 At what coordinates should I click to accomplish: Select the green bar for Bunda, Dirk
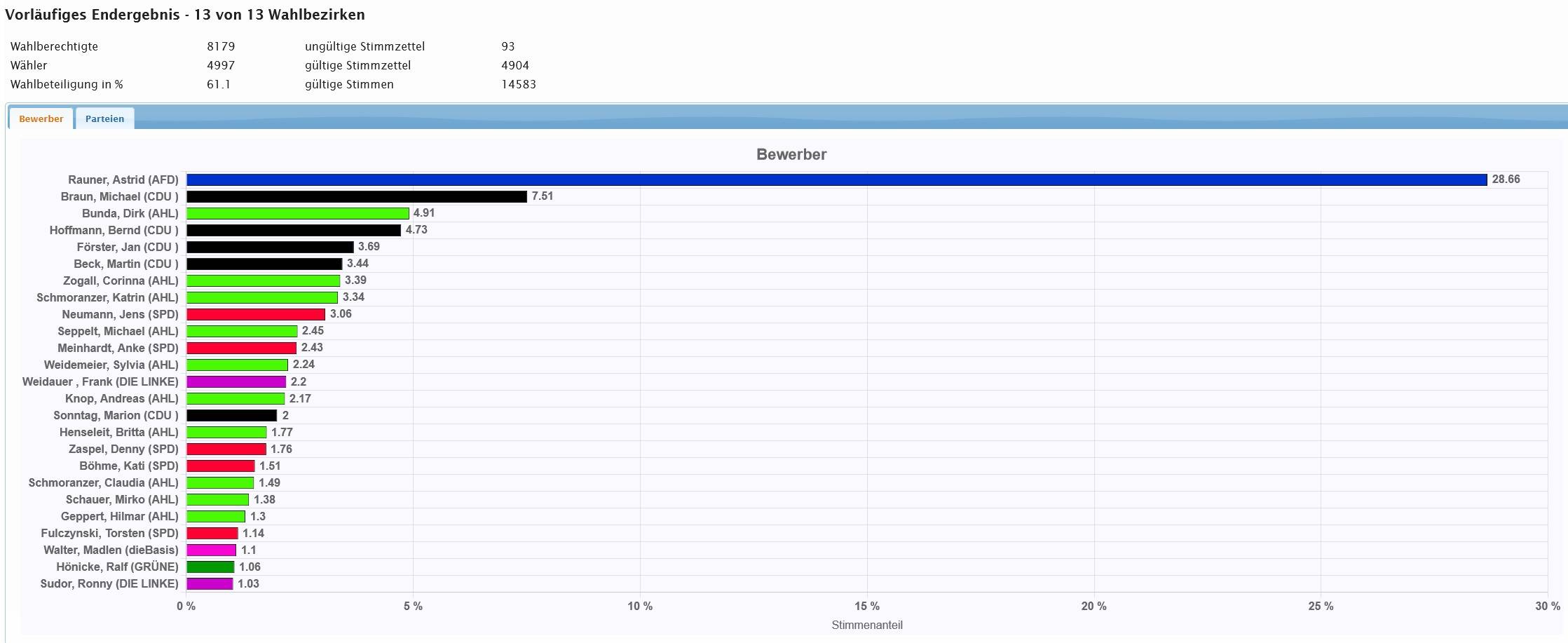click(x=297, y=214)
